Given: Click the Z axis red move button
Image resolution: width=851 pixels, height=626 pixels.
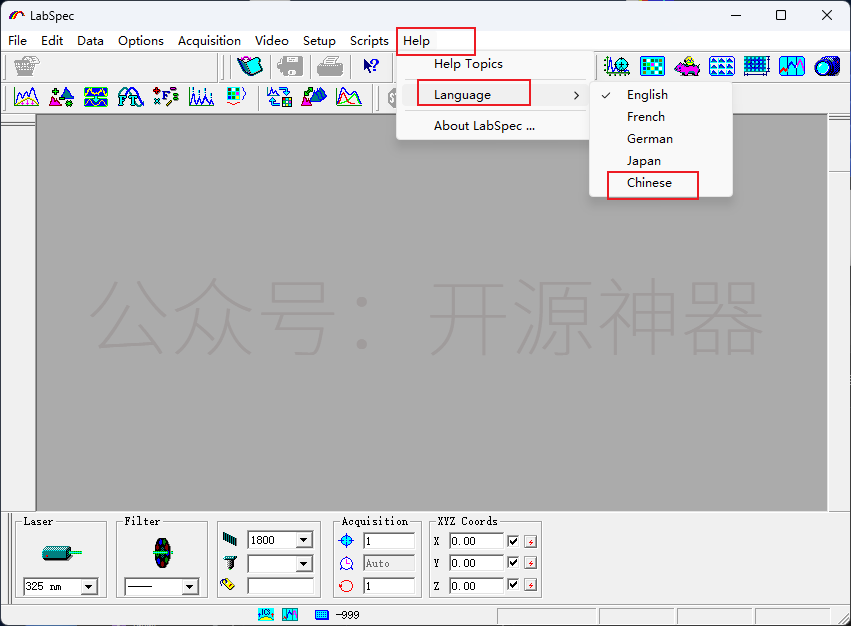Looking at the screenshot, I should (531, 585).
